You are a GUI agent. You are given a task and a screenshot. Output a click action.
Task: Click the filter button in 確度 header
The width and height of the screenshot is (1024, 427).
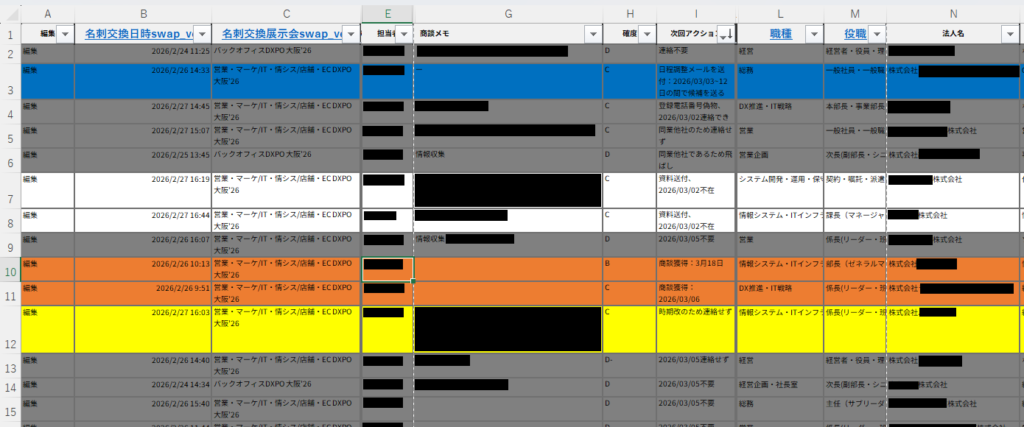click(645, 34)
